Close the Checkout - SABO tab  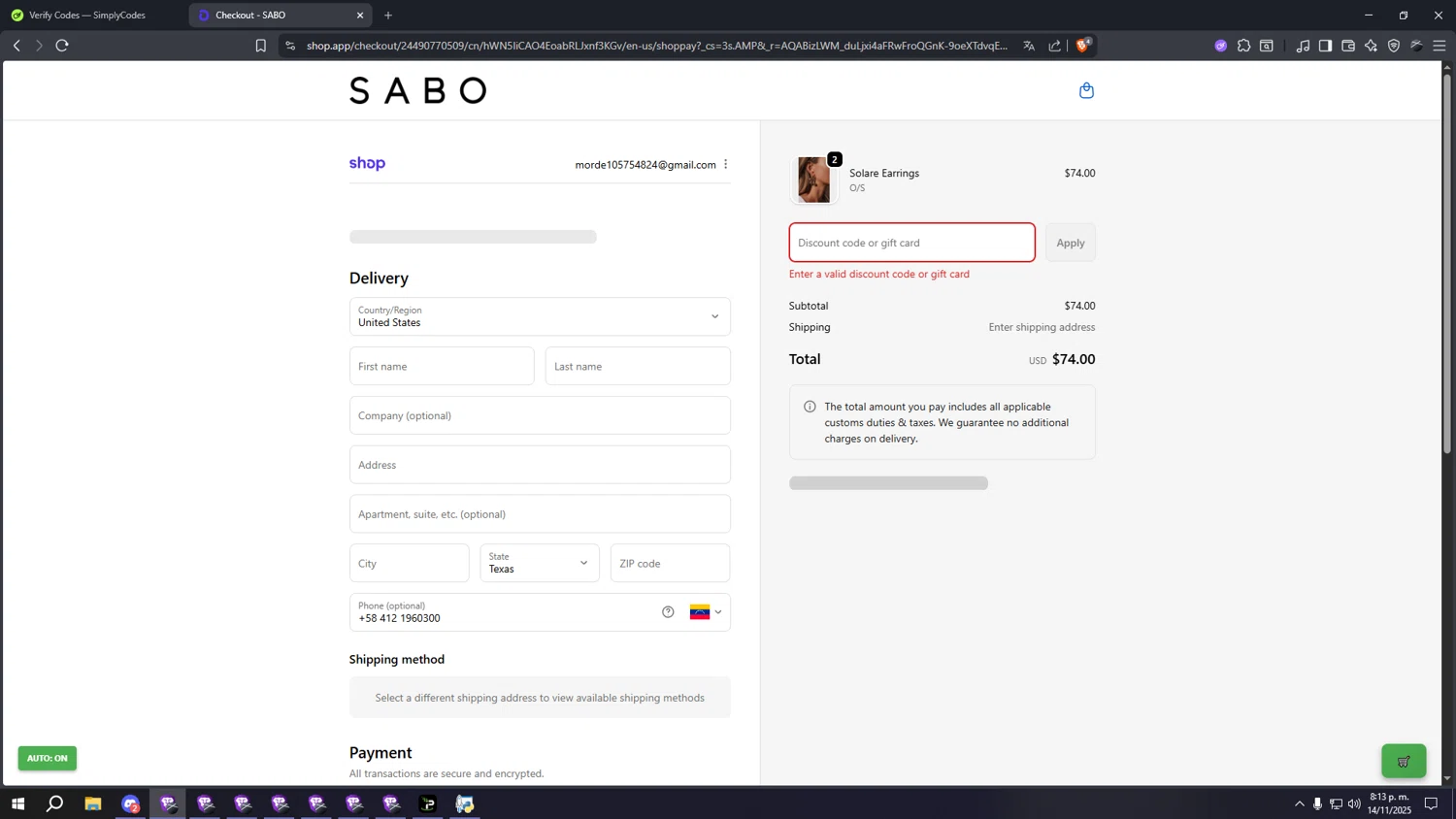(360, 16)
